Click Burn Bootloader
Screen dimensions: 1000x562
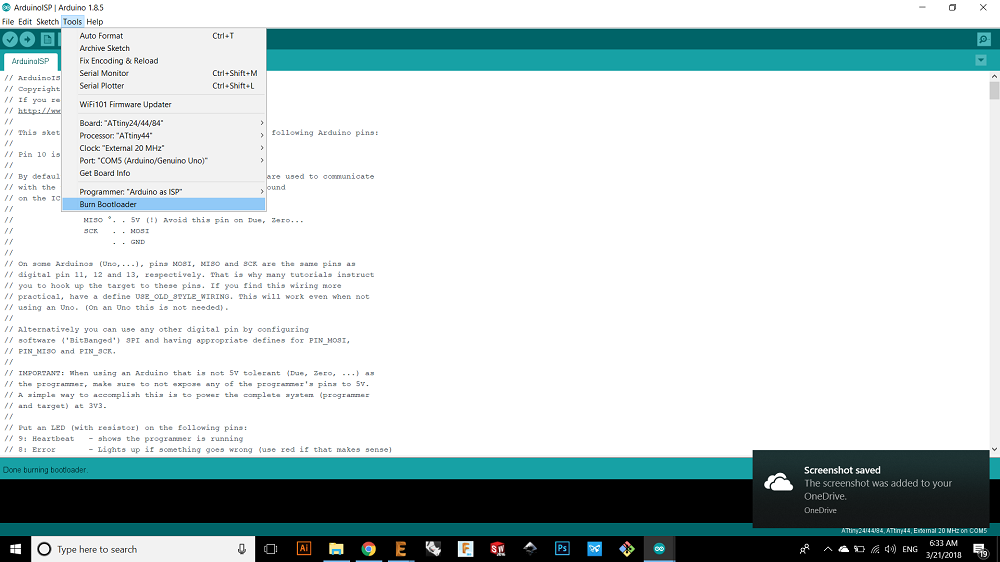point(164,204)
